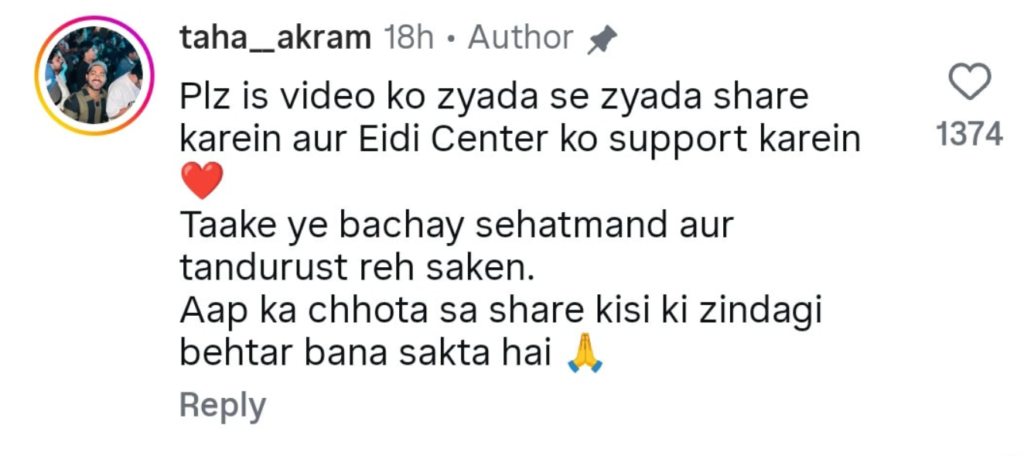This screenshot has width=1024, height=456.
Task: Click the pin icon beside Author
Action: coord(602,41)
